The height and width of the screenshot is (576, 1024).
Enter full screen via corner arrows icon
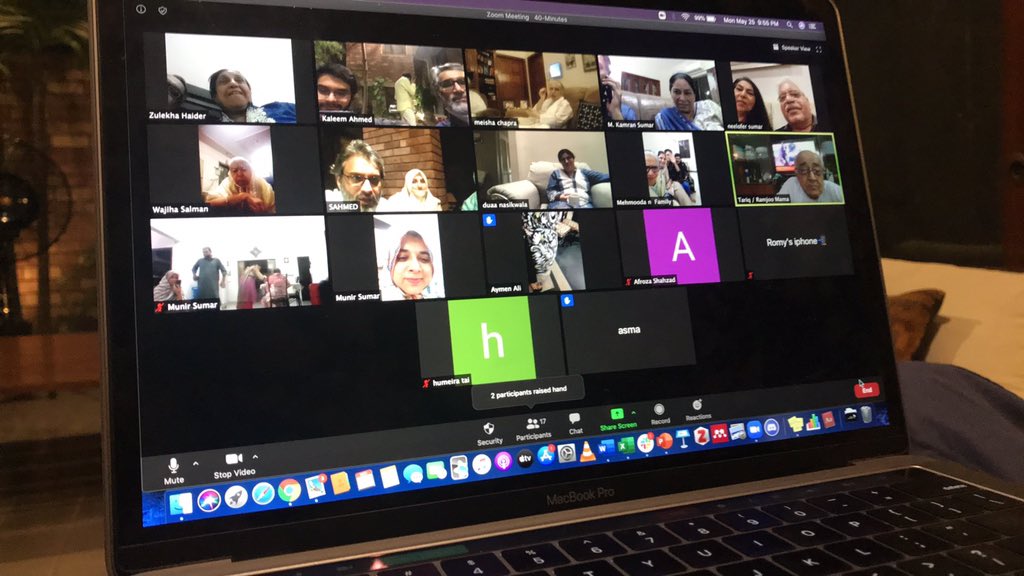tap(819, 50)
